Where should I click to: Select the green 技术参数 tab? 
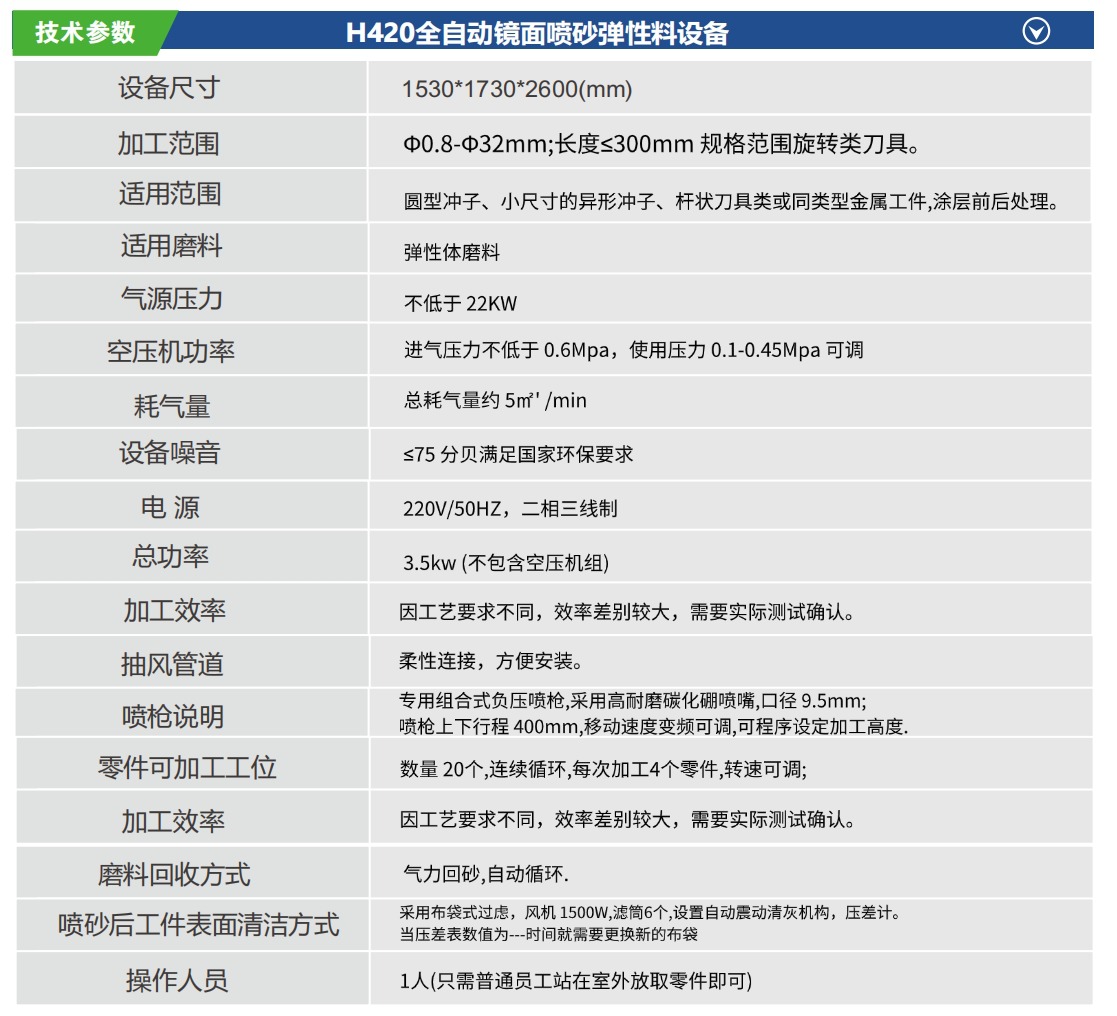pyautogui.click(x=85, y=32)
